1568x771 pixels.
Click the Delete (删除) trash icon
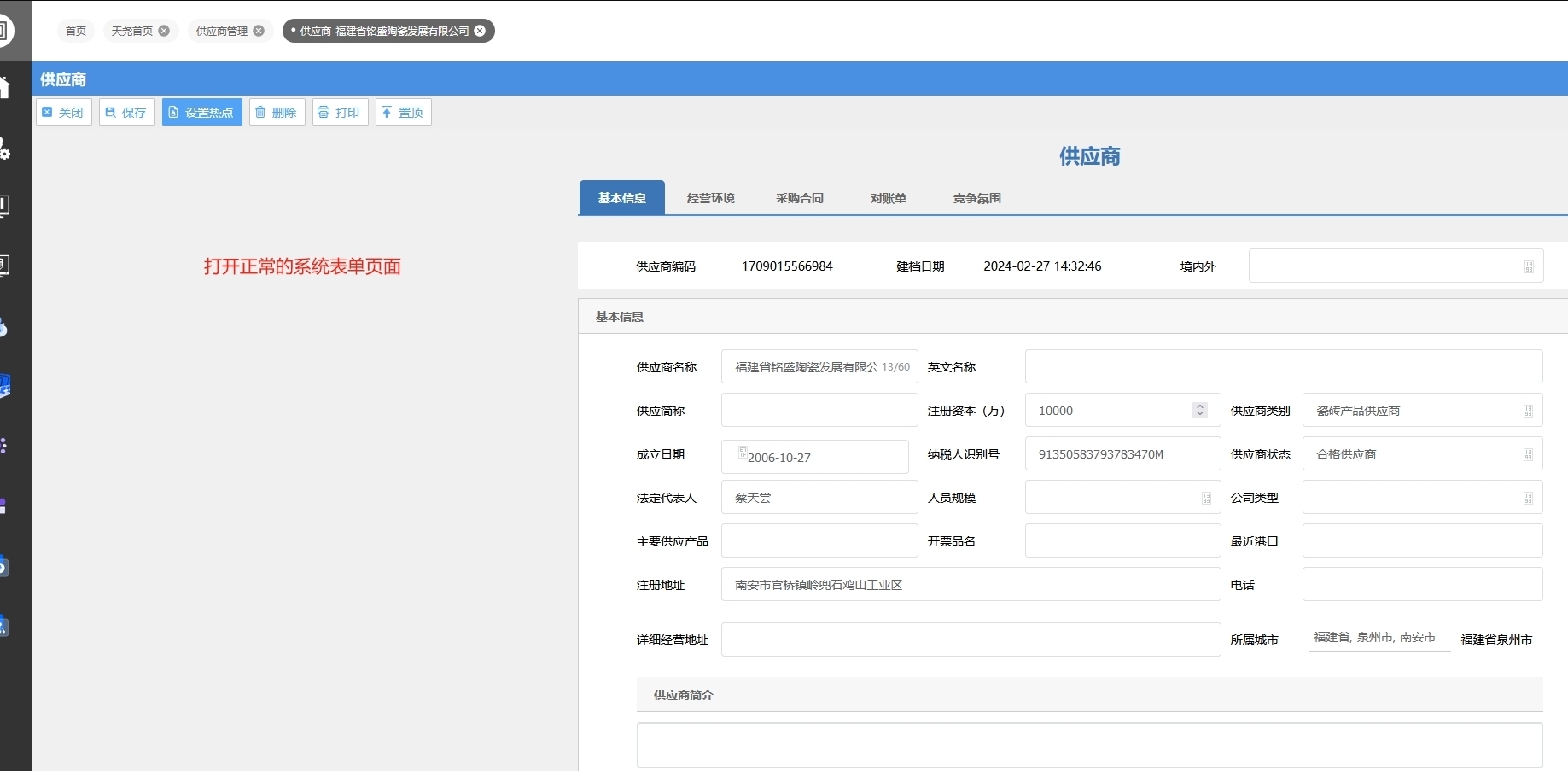click(x=260, y=113)
